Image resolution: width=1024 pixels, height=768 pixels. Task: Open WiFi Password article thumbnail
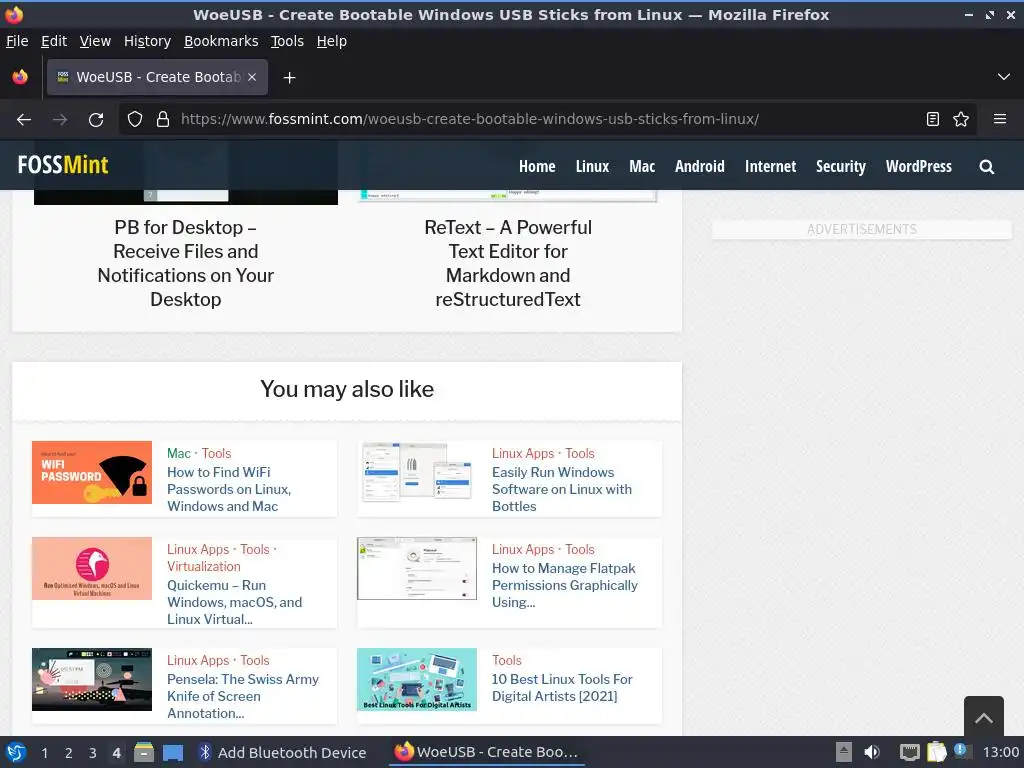coord(91,472)
